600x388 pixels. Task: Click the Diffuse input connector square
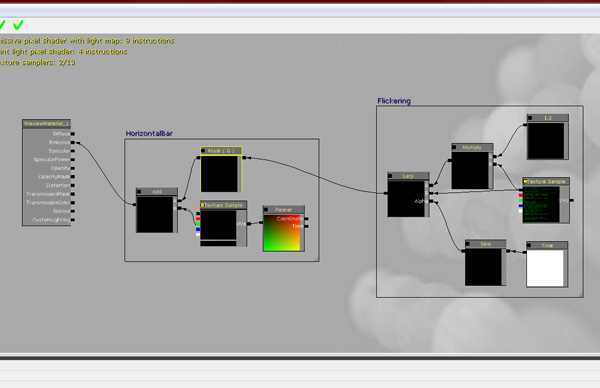coord(73,134)
